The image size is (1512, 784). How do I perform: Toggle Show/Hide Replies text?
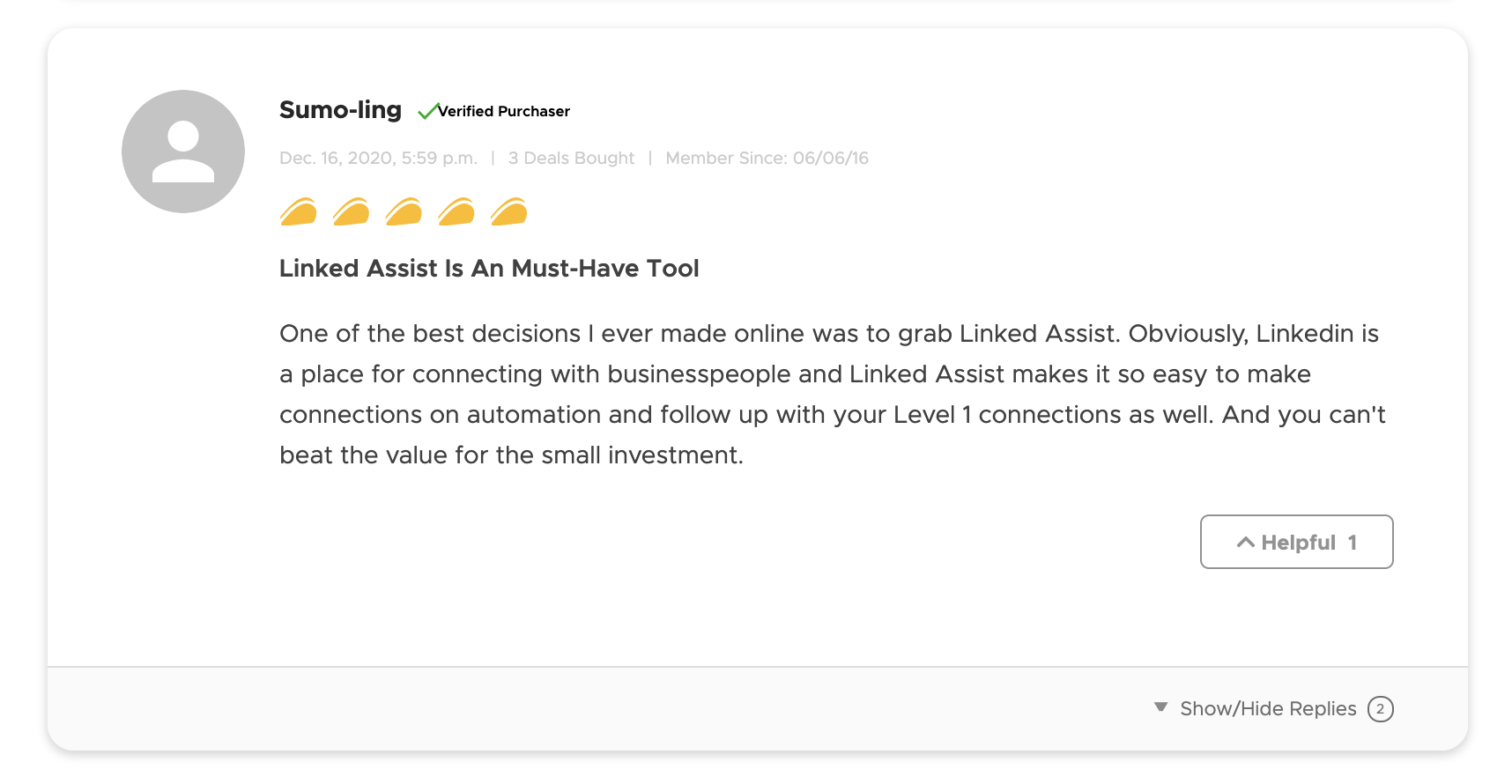1268,709
